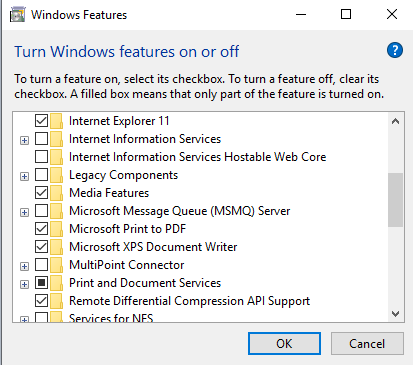Minimize the Windows Features dialog
The width and height of the screenshot is (413, 365).
point(301,14)
